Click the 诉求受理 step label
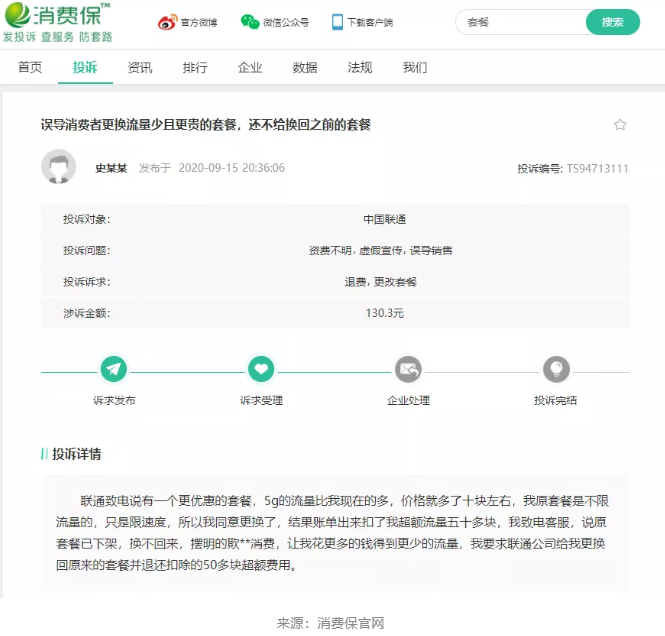This screenshot has height=636, width=665. (x=261, y=400)
